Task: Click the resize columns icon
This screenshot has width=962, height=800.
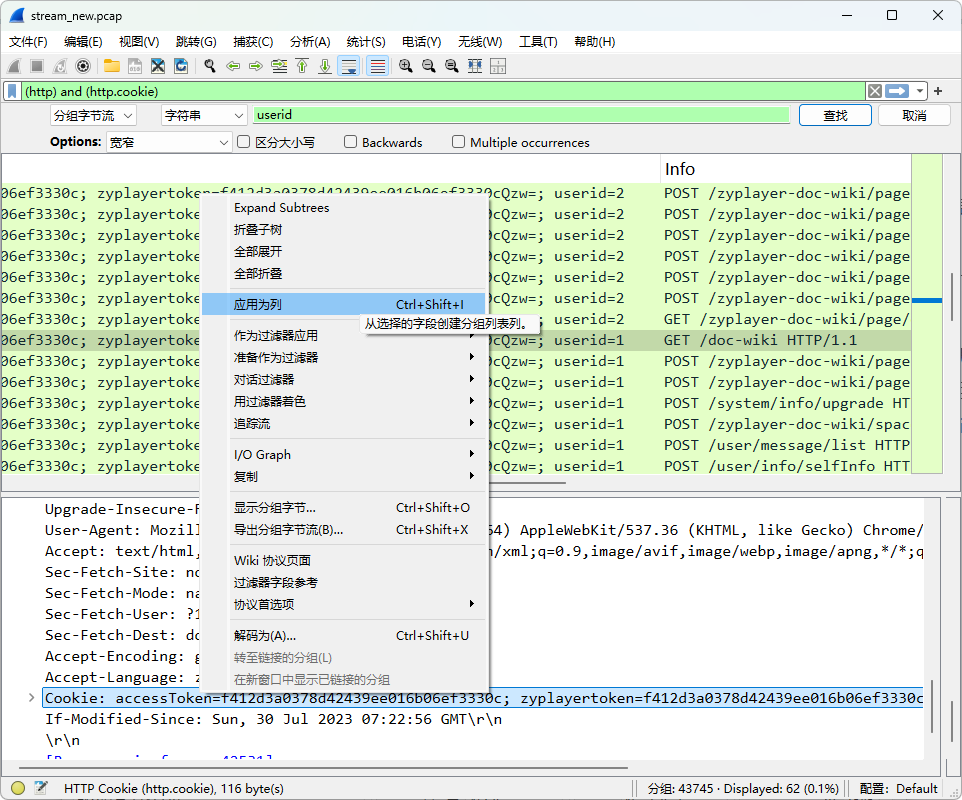Action: [475, 66]
